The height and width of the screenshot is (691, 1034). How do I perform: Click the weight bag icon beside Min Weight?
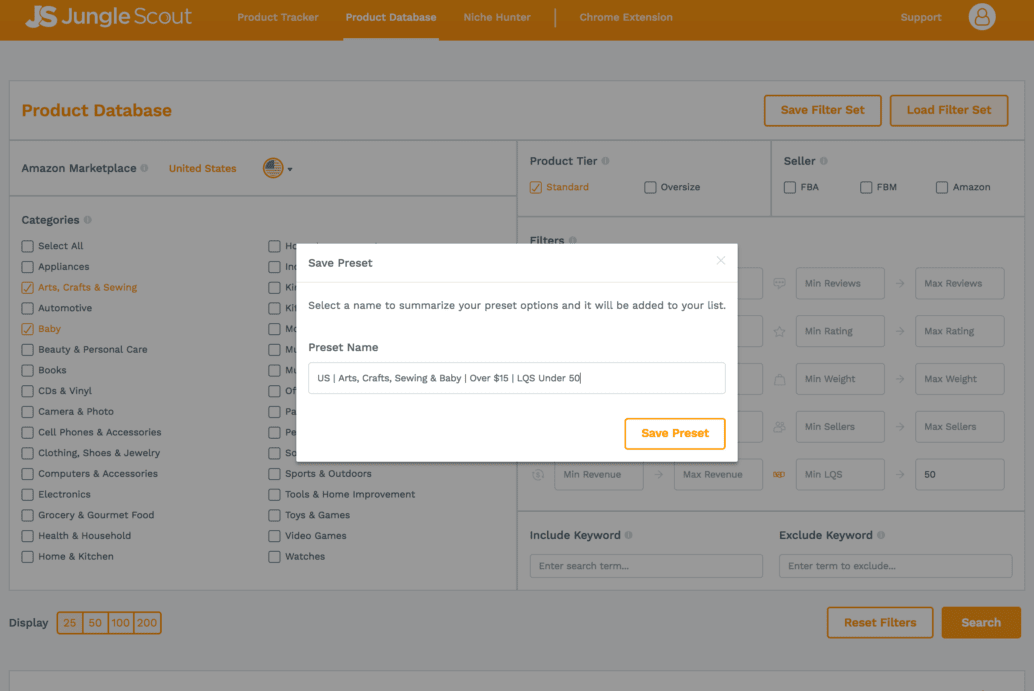(780, 378)
